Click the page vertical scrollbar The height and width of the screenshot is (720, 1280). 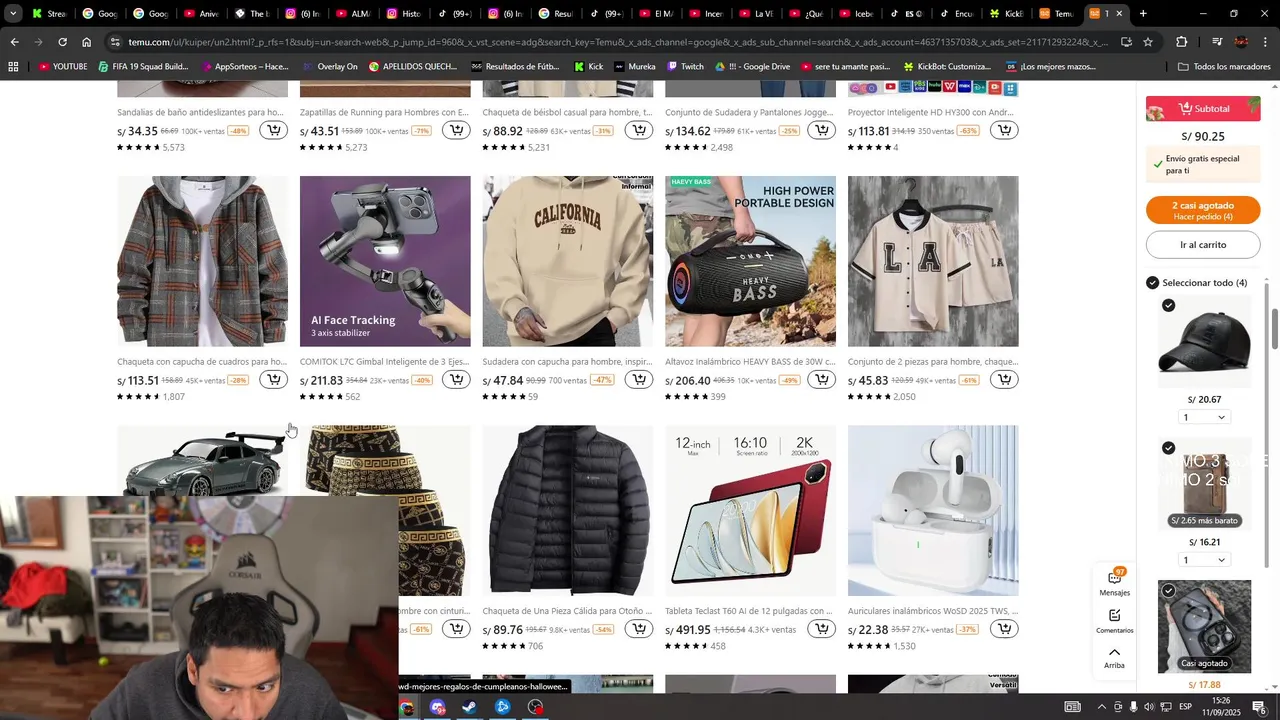coord(1275,330)
